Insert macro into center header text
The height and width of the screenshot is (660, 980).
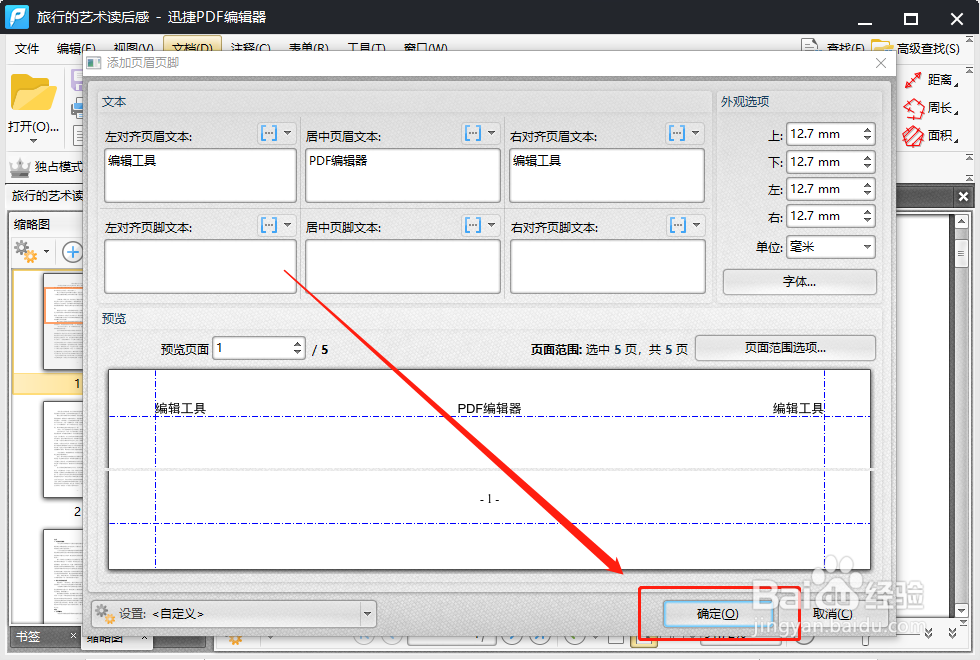[473, 133]
